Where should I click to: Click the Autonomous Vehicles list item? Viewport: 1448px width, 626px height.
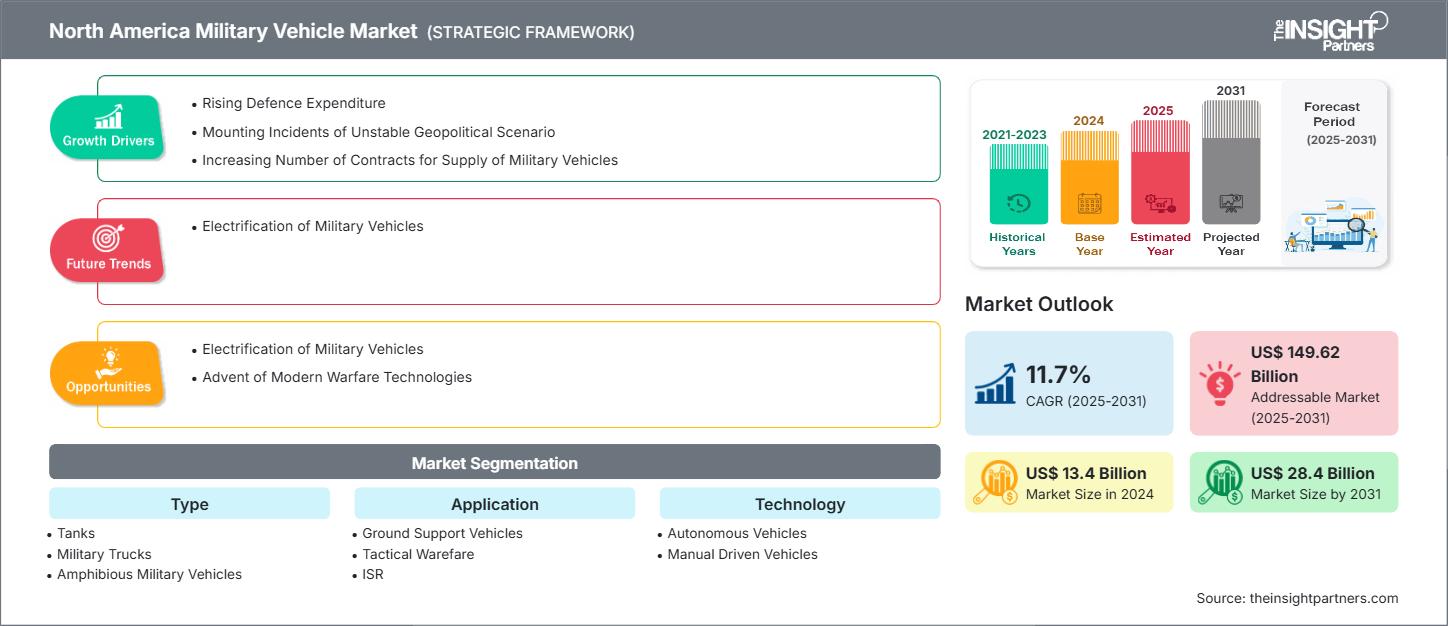coord(737,533)
